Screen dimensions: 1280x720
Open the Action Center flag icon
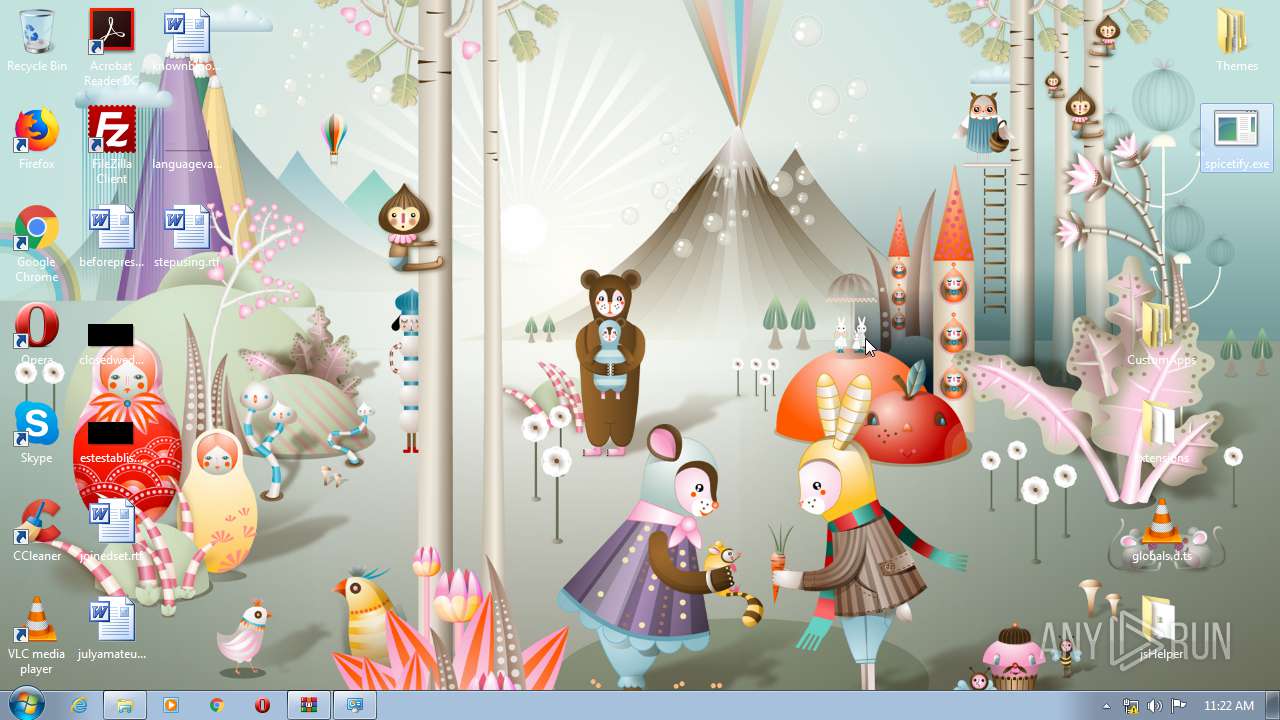(x=1179, y=706)
